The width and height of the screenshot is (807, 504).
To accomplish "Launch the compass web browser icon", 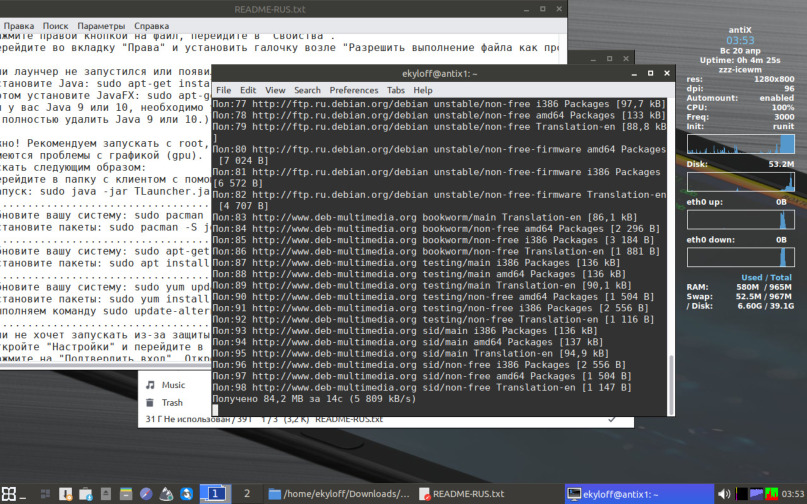I will click(x=146, y=494).
